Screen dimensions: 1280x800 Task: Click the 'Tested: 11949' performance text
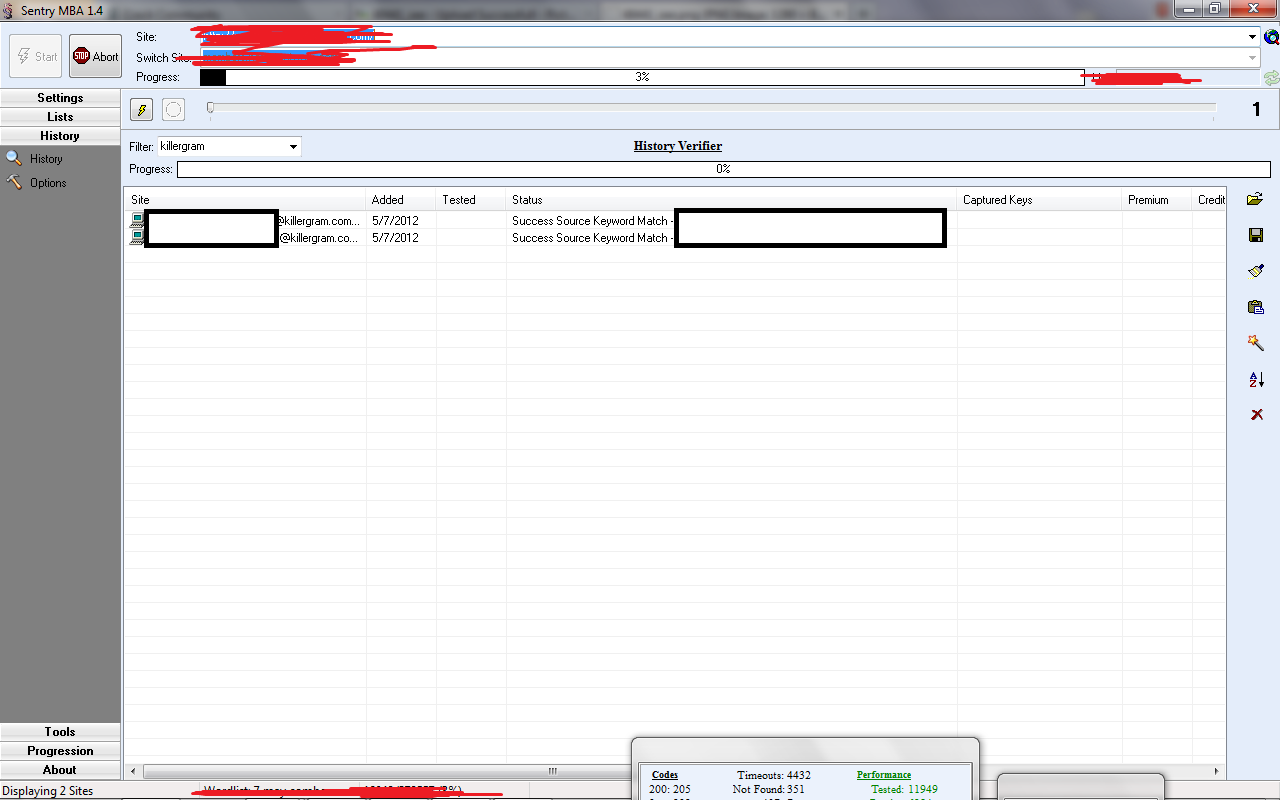point(904,789)
